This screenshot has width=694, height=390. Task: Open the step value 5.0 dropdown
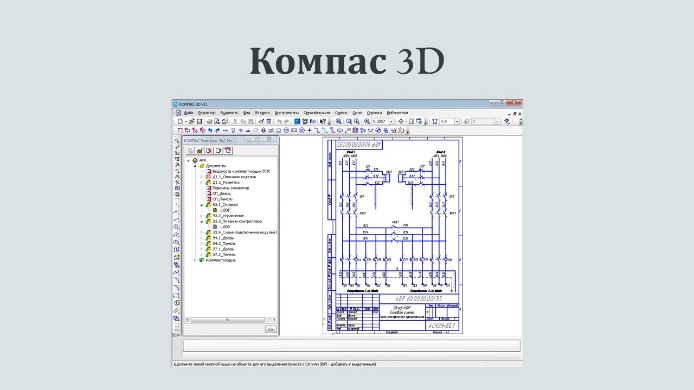point(457,121)
